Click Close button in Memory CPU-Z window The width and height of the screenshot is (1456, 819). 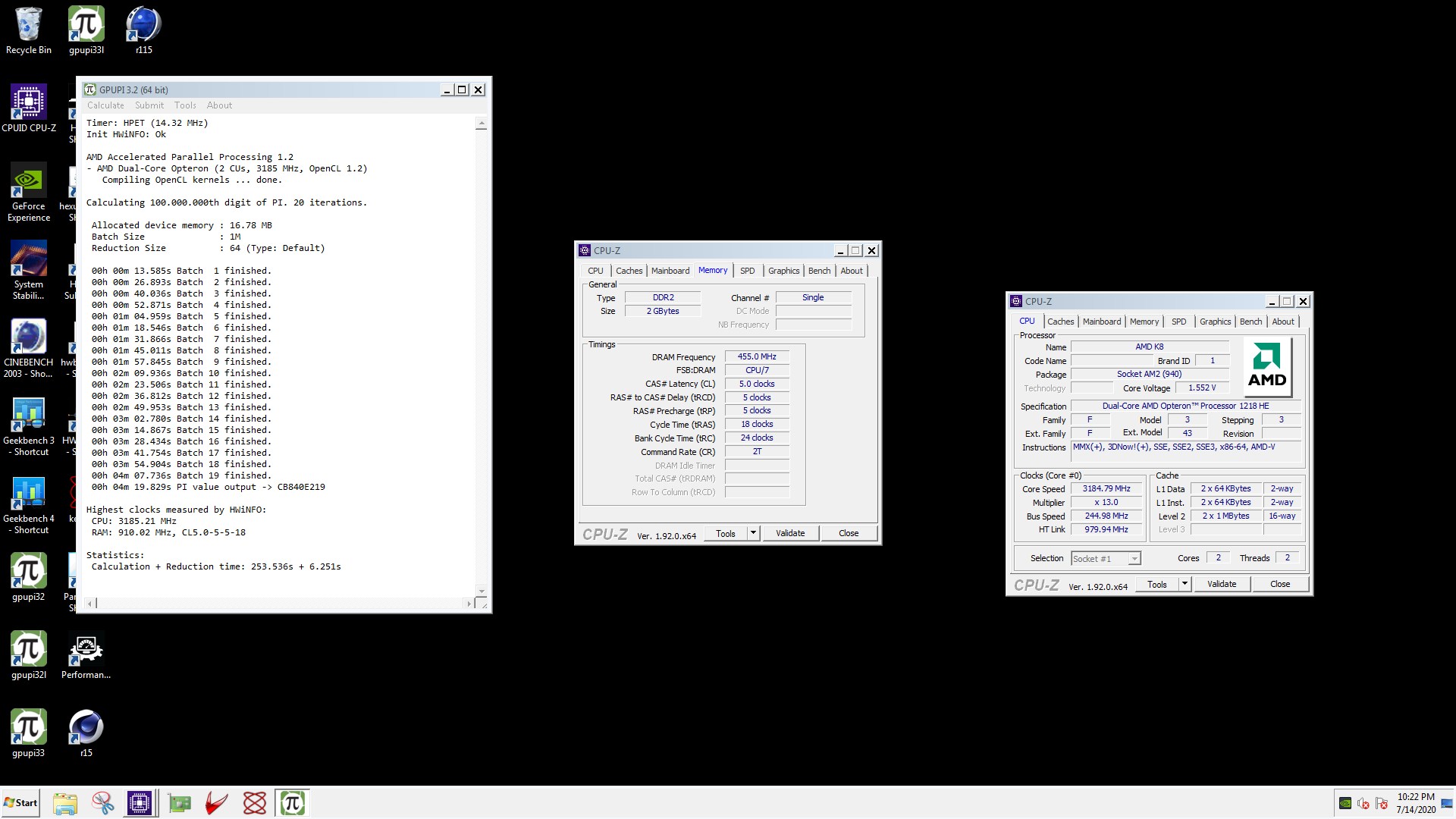(x=849, y=533)
